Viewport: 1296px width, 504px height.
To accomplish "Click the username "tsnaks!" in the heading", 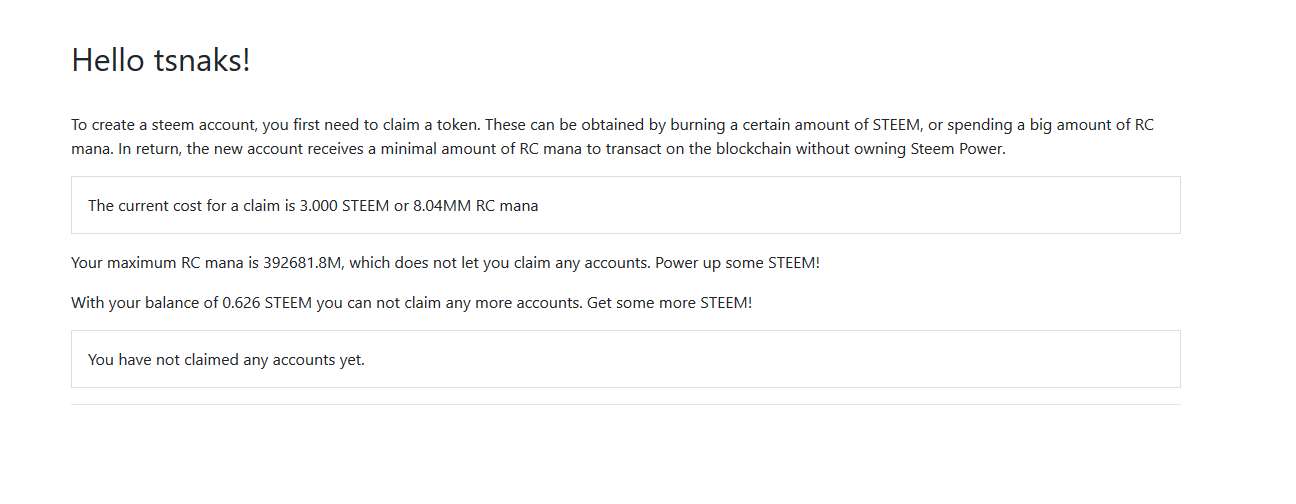I will tap(204, 60).
